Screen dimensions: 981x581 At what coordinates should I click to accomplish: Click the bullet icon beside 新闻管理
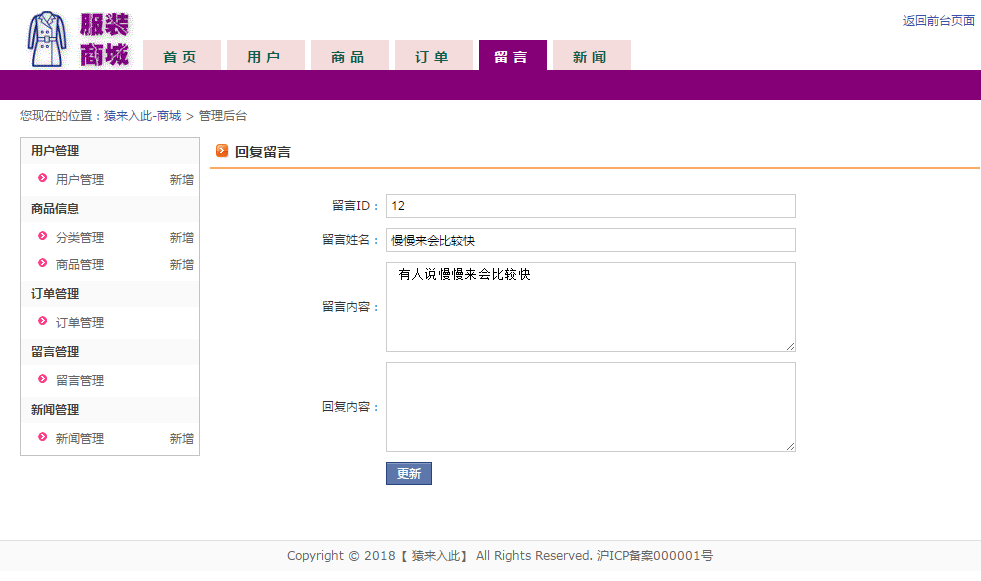(x=43, y=437)
